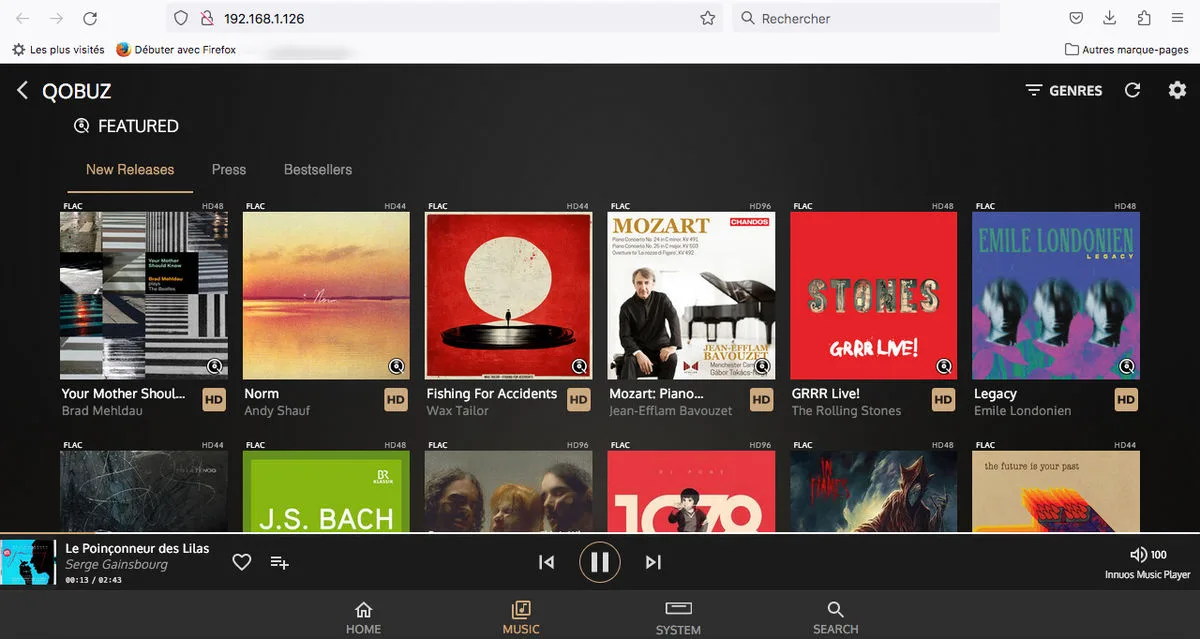Open Firefox downloads panel

(x=1110, y=18)
